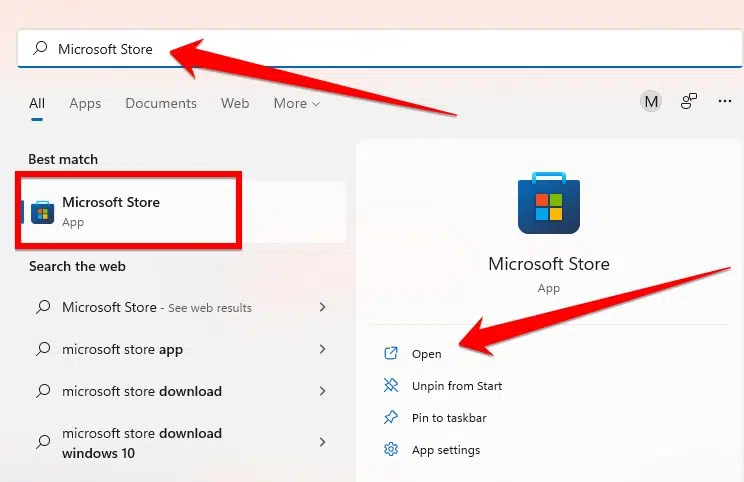The height and width of the screenshot is (482, 744).
Task: Click the search feedback people icon
Action: (x=688, y=101)
